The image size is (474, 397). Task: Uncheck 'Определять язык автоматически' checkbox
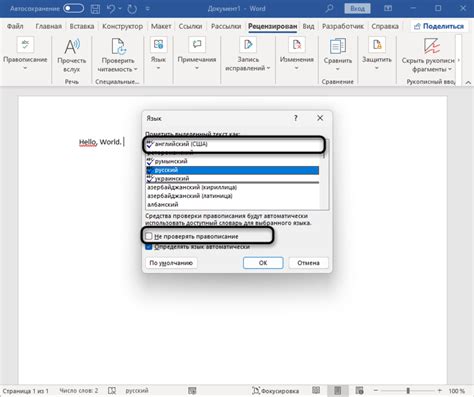coord(149,247)
